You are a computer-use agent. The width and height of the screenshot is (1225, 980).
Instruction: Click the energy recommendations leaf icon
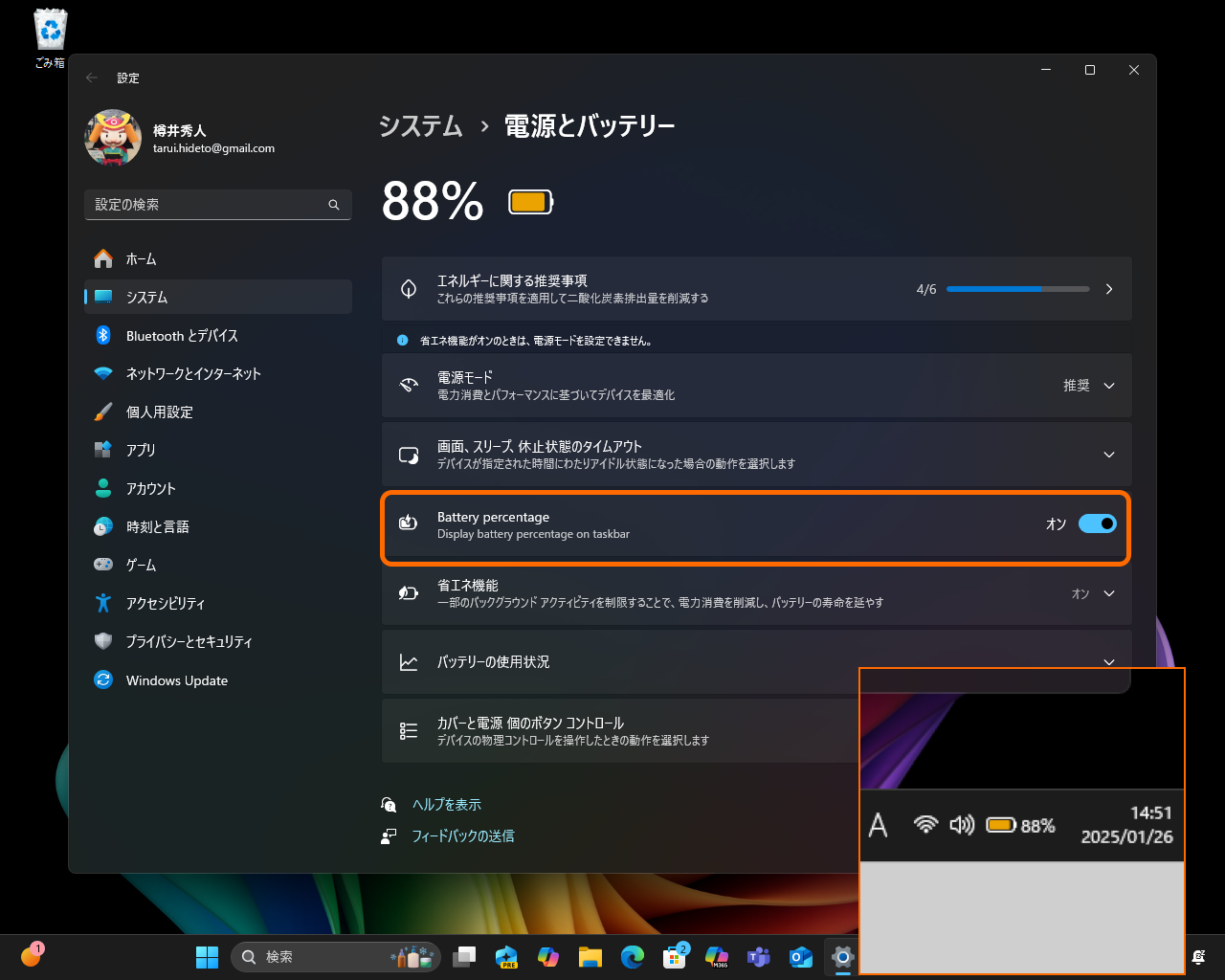tap(408, 288)
